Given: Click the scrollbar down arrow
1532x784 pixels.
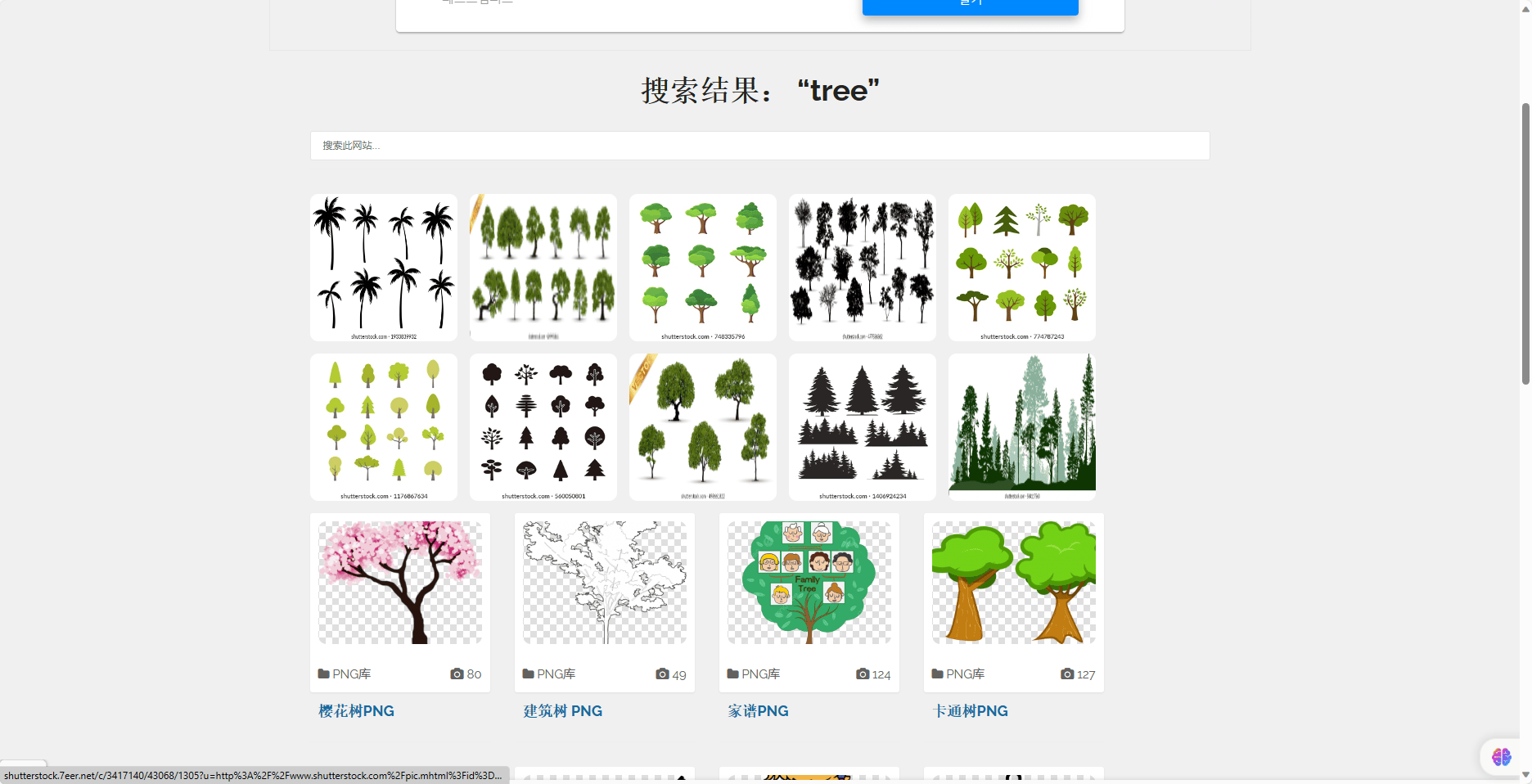Looking at the screenshot, I should pyautogui.click(x=1525, y=775).
